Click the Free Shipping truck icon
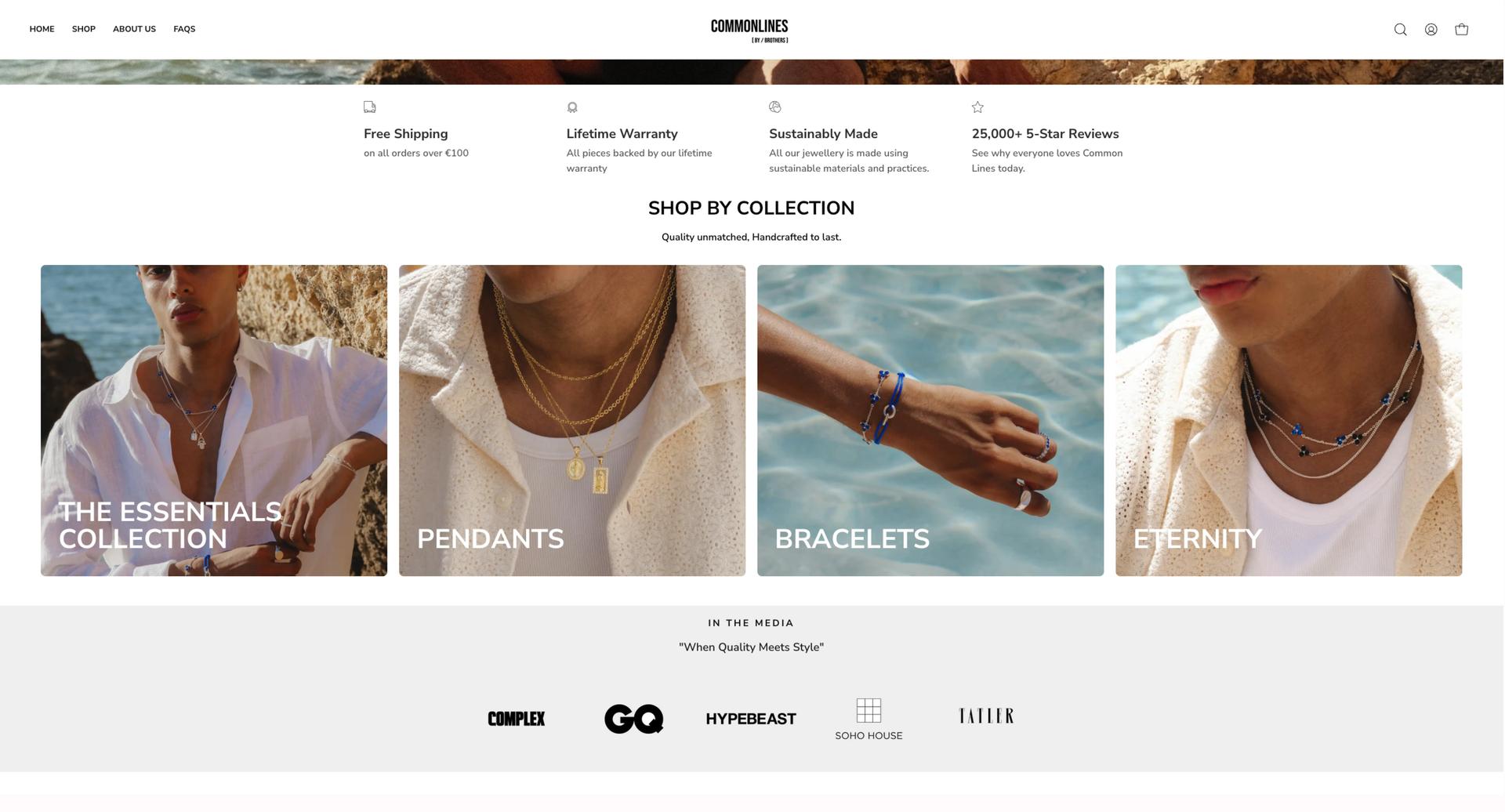 point(370,107)
